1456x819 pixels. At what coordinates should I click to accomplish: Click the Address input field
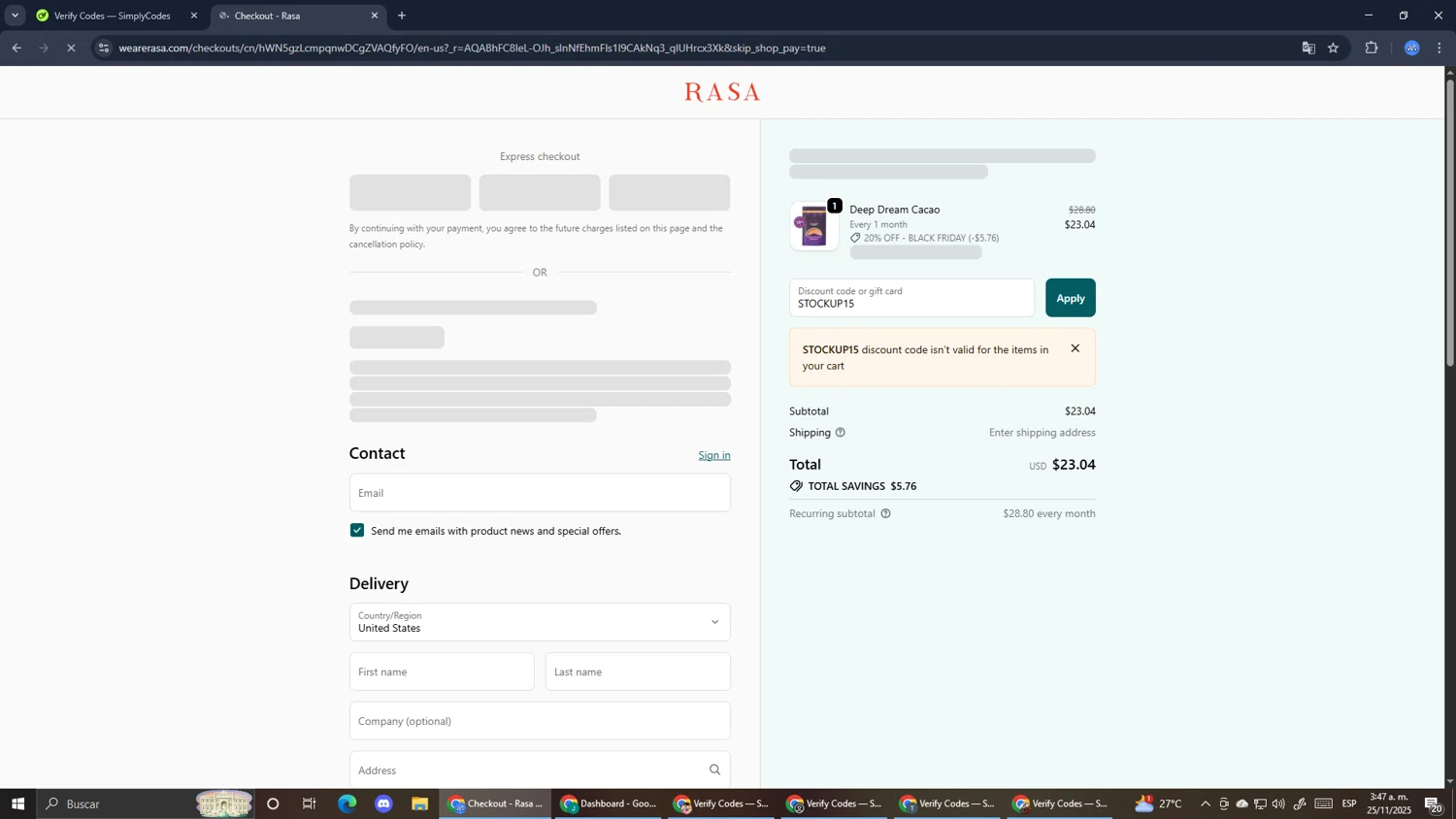coord(540,770)
